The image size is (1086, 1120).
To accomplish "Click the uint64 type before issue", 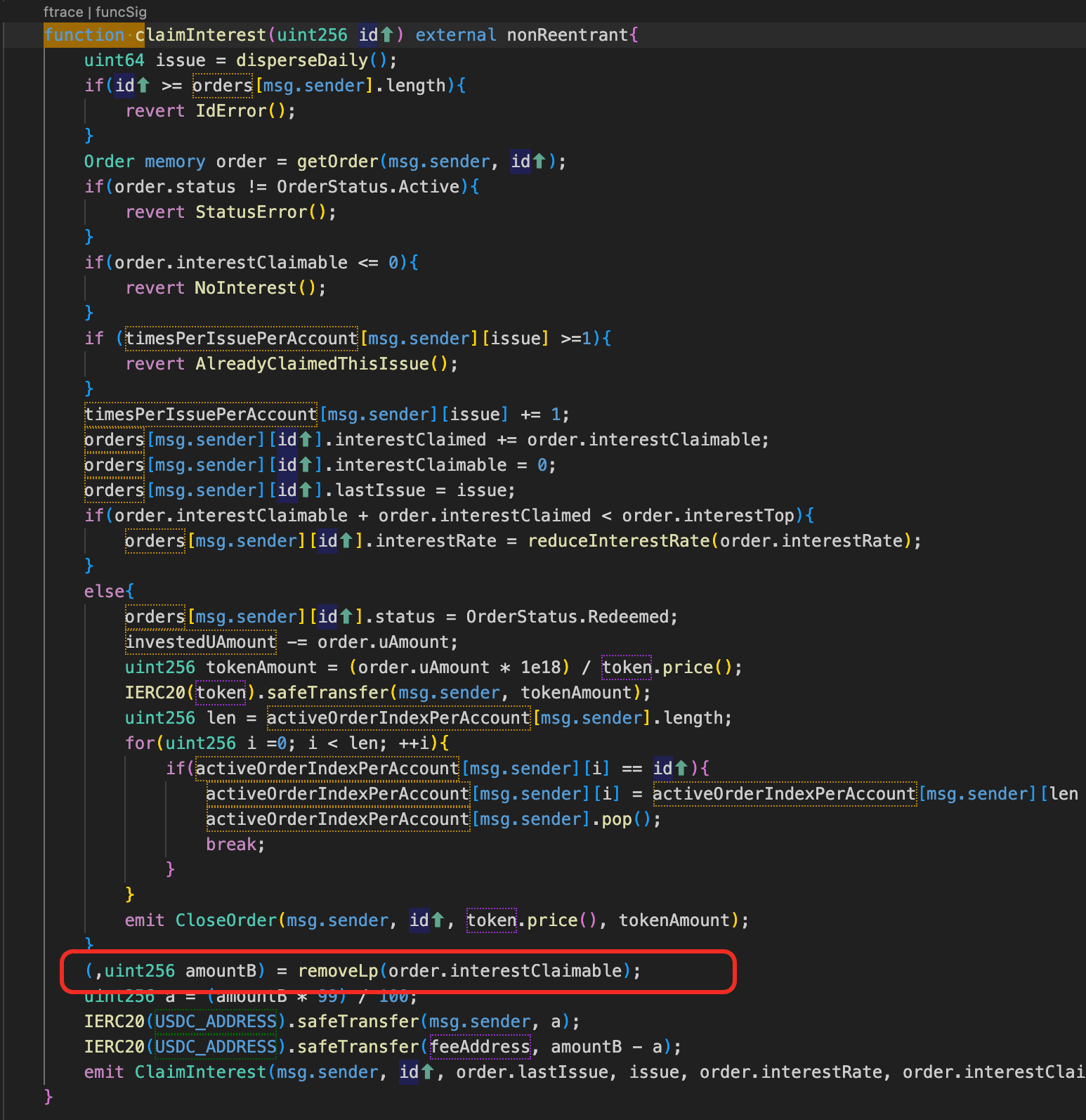I will click(x=115, y=60).
